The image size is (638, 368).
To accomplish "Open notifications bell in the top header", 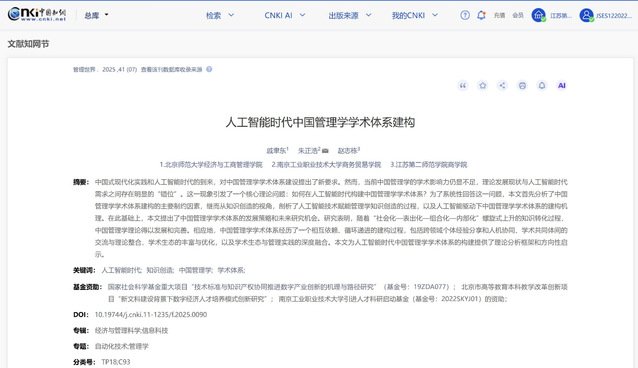I will (481, 15).
